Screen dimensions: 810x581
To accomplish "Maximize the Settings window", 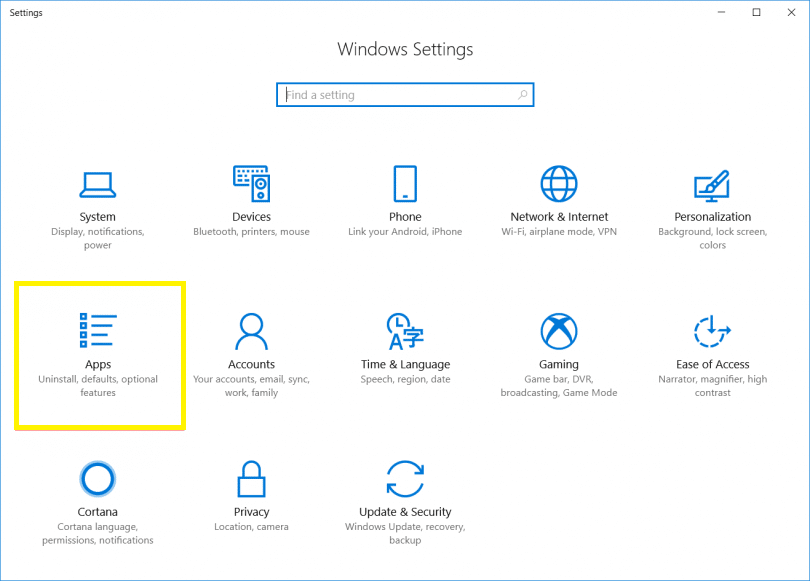I will [756, 12].
